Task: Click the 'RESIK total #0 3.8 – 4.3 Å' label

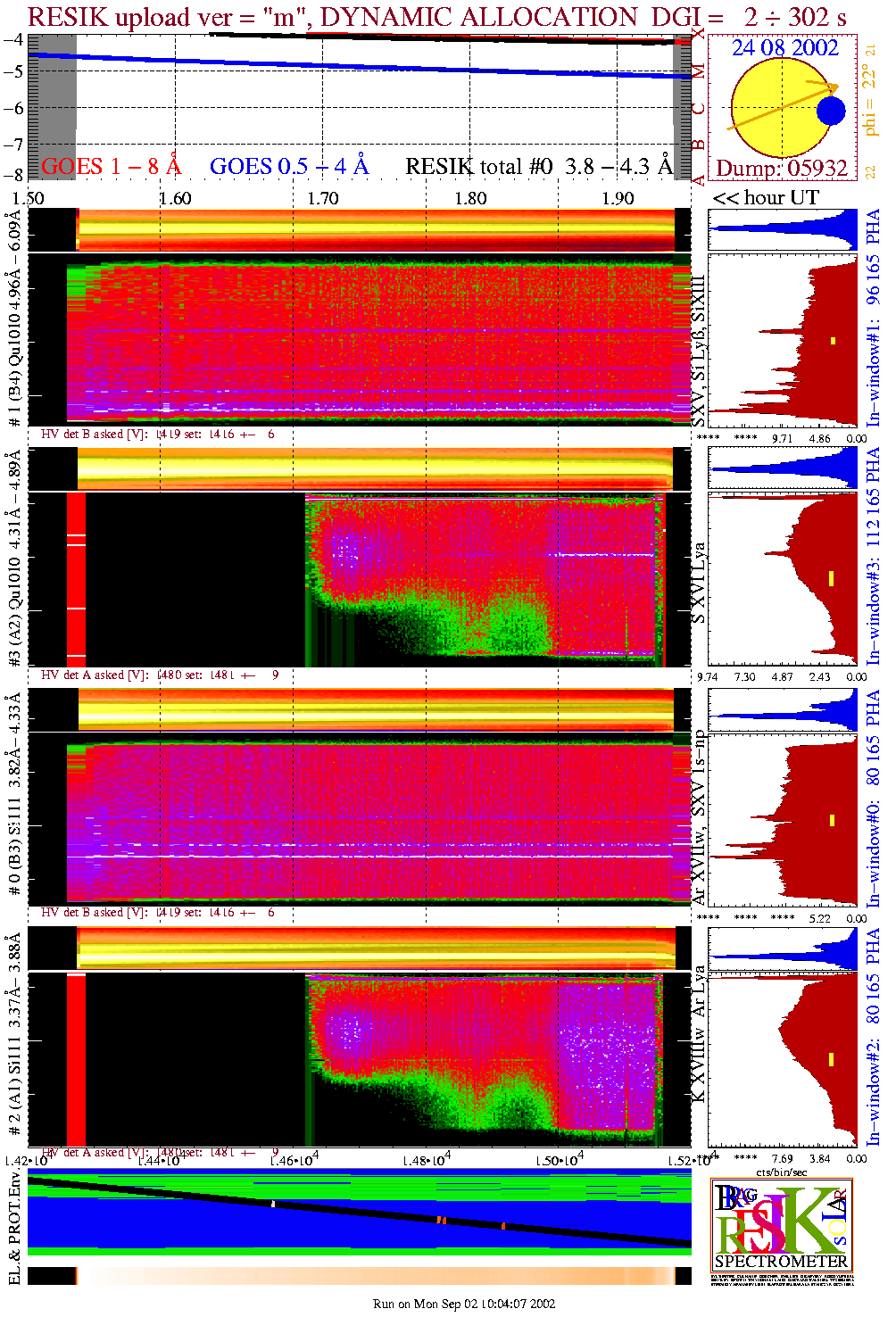Action: click(x=538, y=166)
